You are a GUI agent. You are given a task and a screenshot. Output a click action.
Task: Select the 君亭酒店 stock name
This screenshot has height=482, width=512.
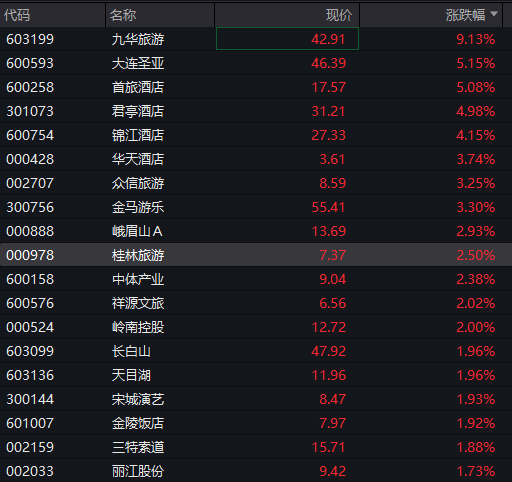coord(138,111)
